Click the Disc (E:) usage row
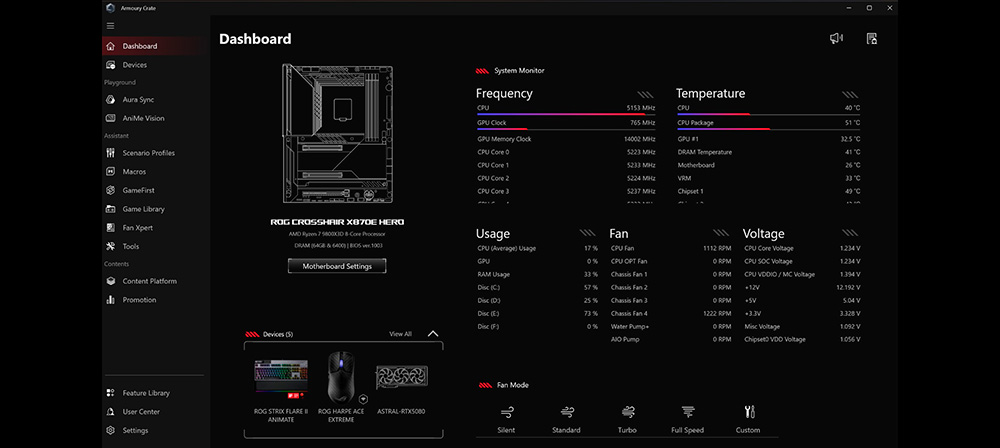 coord(538,313)
